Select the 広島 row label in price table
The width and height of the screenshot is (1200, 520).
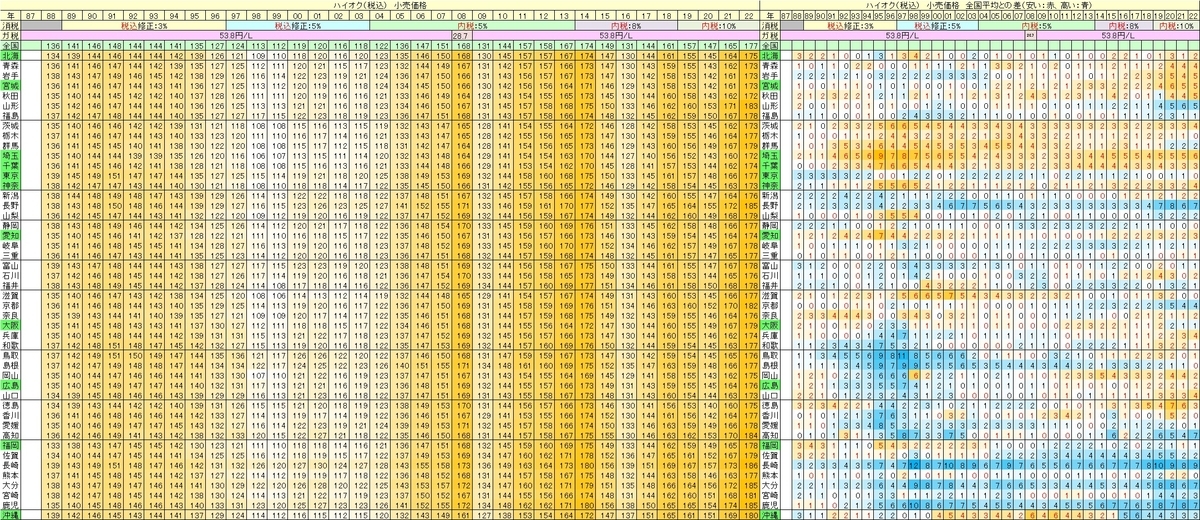point(12,385)
